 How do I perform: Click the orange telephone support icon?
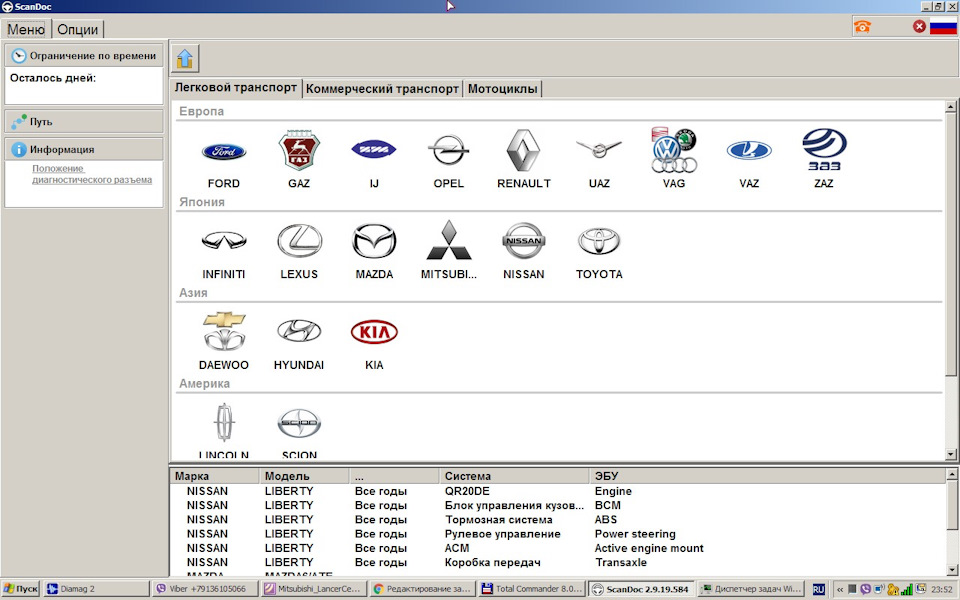pyautogui.click(x=862, y=26)
